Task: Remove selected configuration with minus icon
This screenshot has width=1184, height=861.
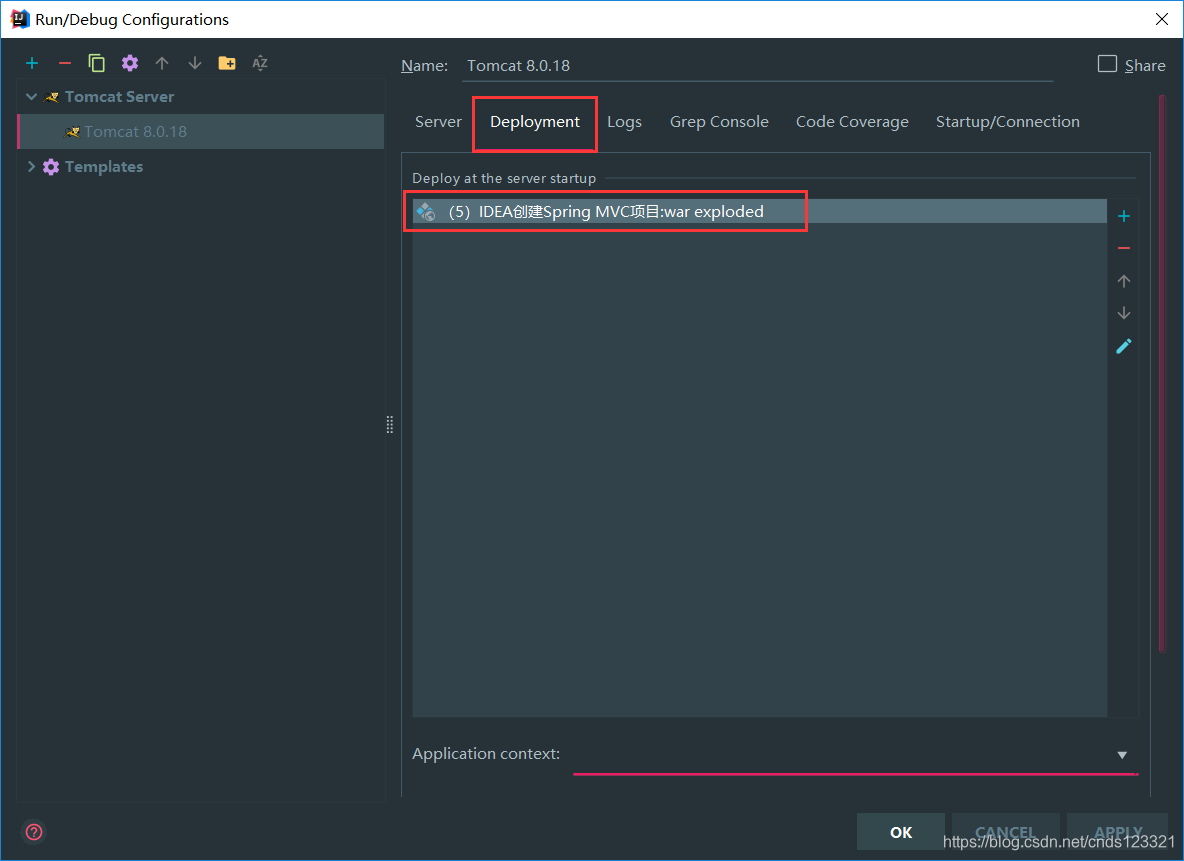Action: (x=65, y=63)
